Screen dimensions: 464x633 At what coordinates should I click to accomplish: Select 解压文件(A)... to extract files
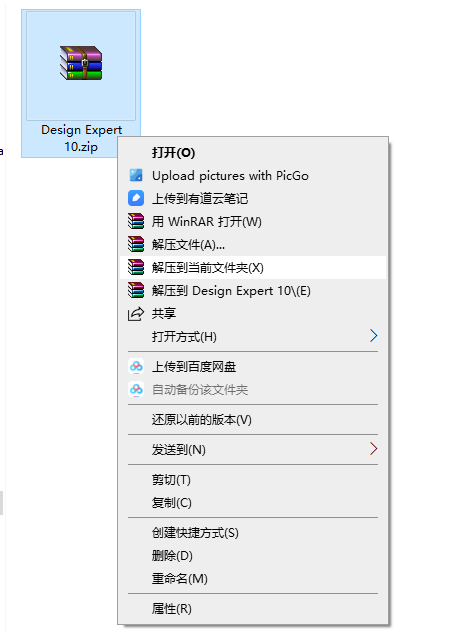(253, 245)
